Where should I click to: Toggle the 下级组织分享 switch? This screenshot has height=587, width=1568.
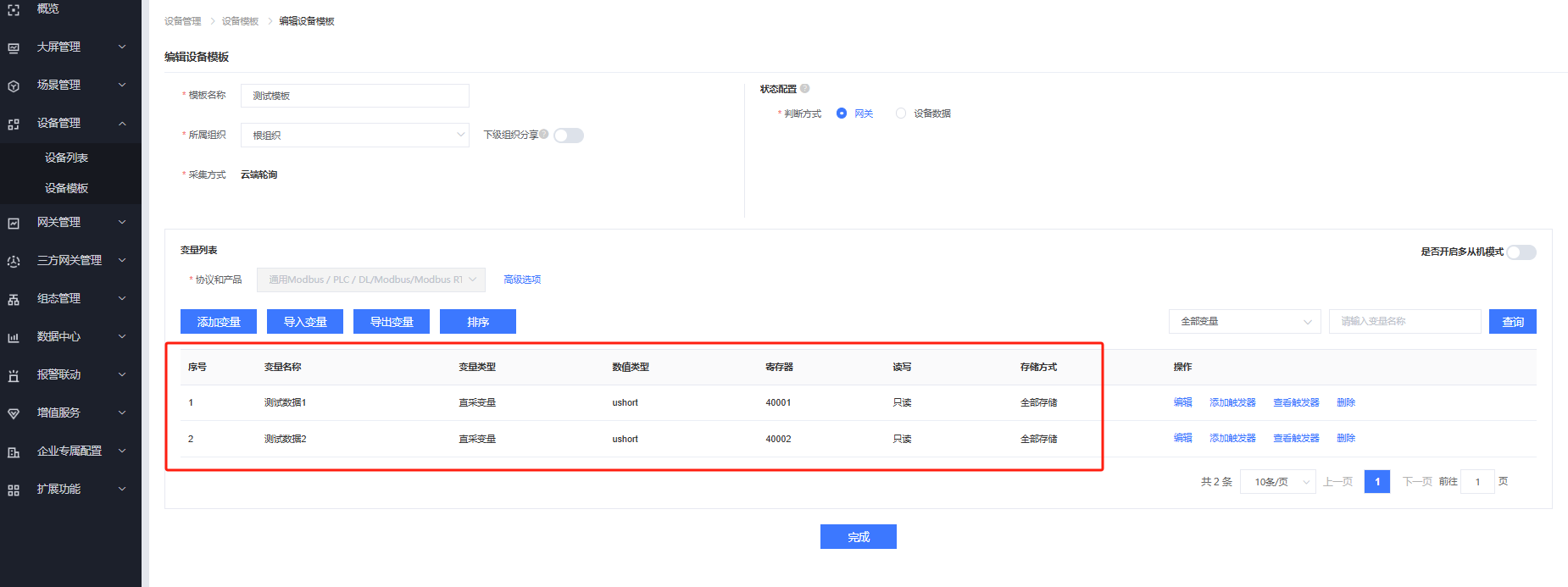click(569, 136)
